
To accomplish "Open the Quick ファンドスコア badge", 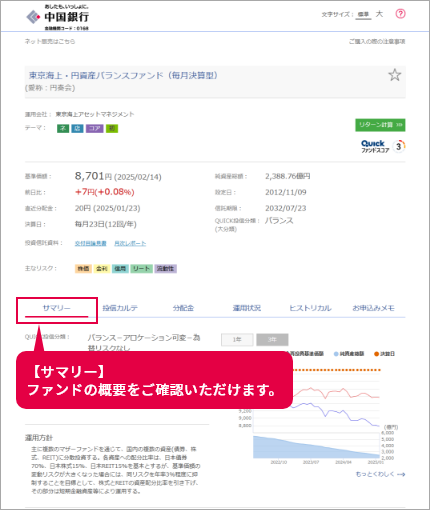I will click(x=383, y=146).
